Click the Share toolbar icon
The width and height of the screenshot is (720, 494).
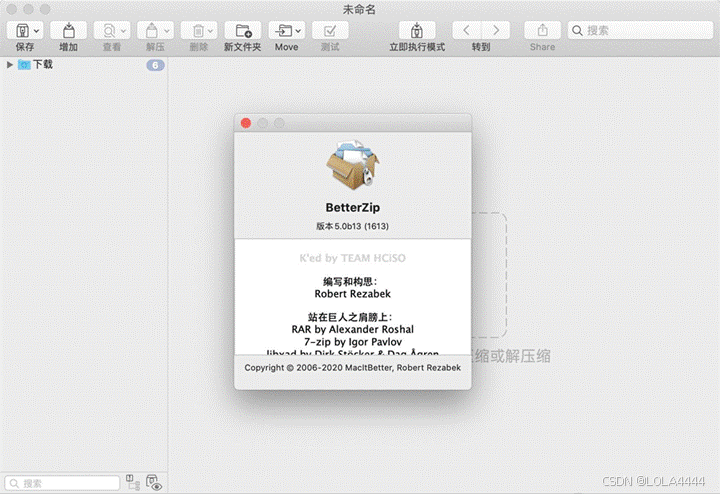[542, 31]
